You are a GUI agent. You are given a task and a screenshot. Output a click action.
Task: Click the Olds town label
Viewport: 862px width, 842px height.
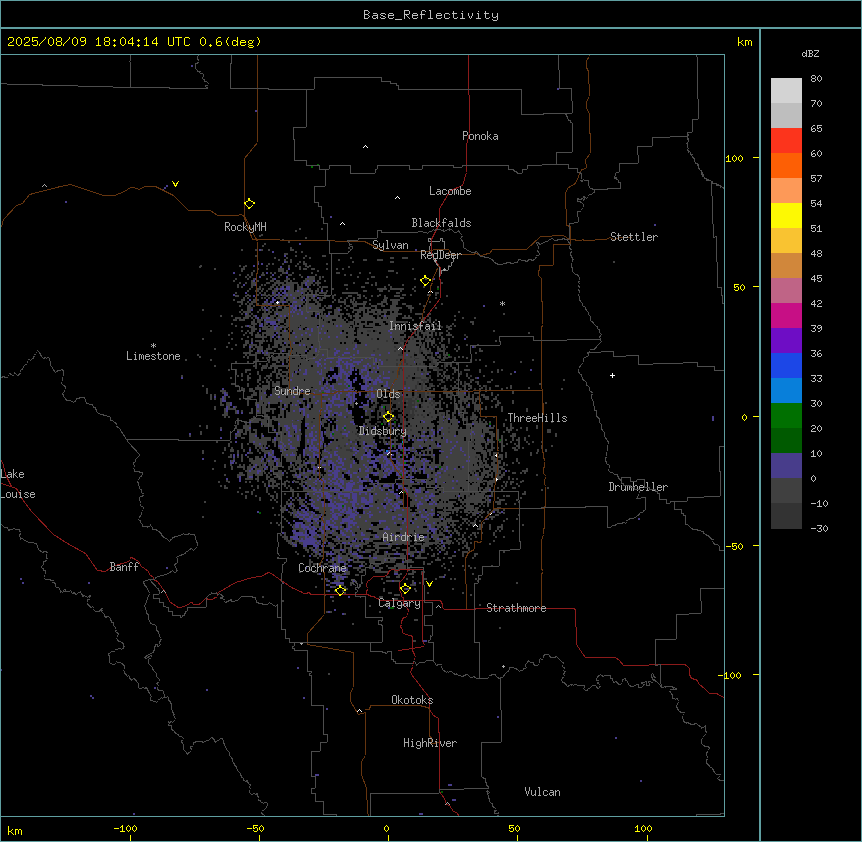[388, 394]
